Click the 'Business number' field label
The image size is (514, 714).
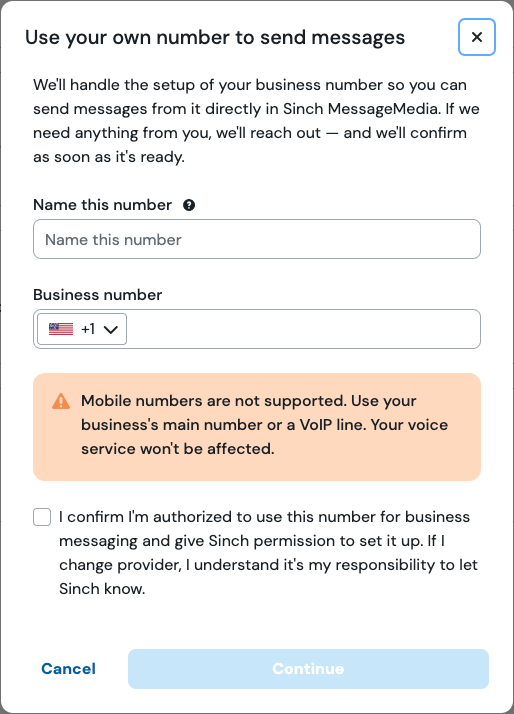tap(97, 295)
